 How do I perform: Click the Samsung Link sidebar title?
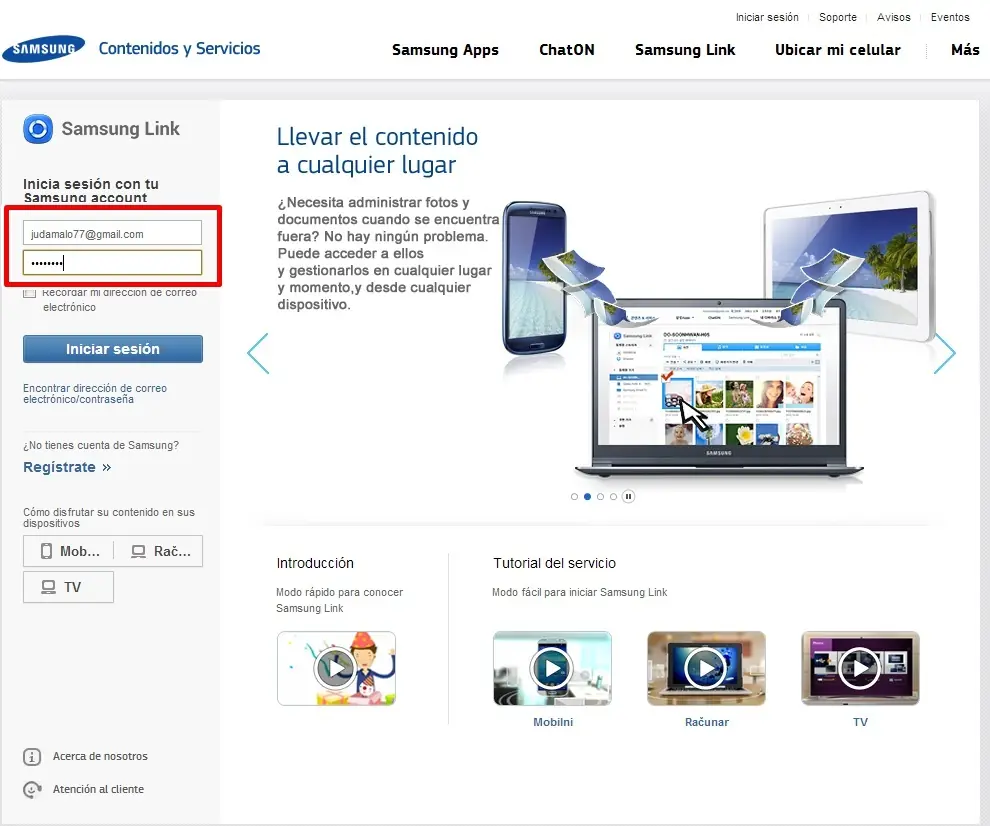121,129
